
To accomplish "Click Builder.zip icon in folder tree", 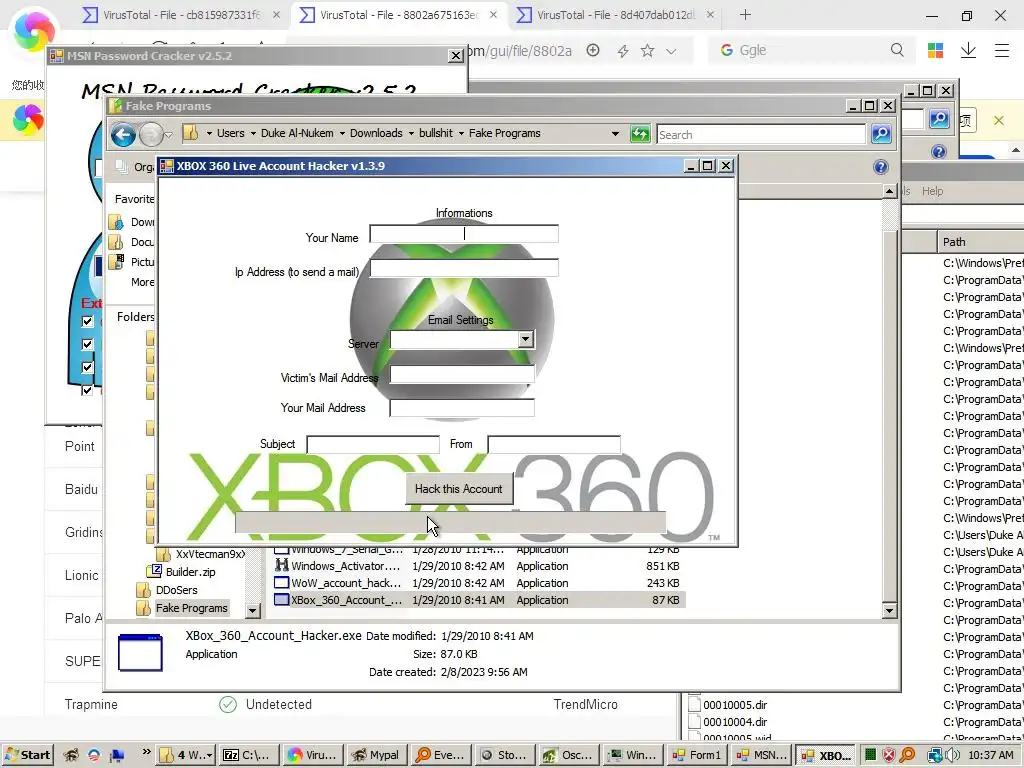I will point(155,571).
